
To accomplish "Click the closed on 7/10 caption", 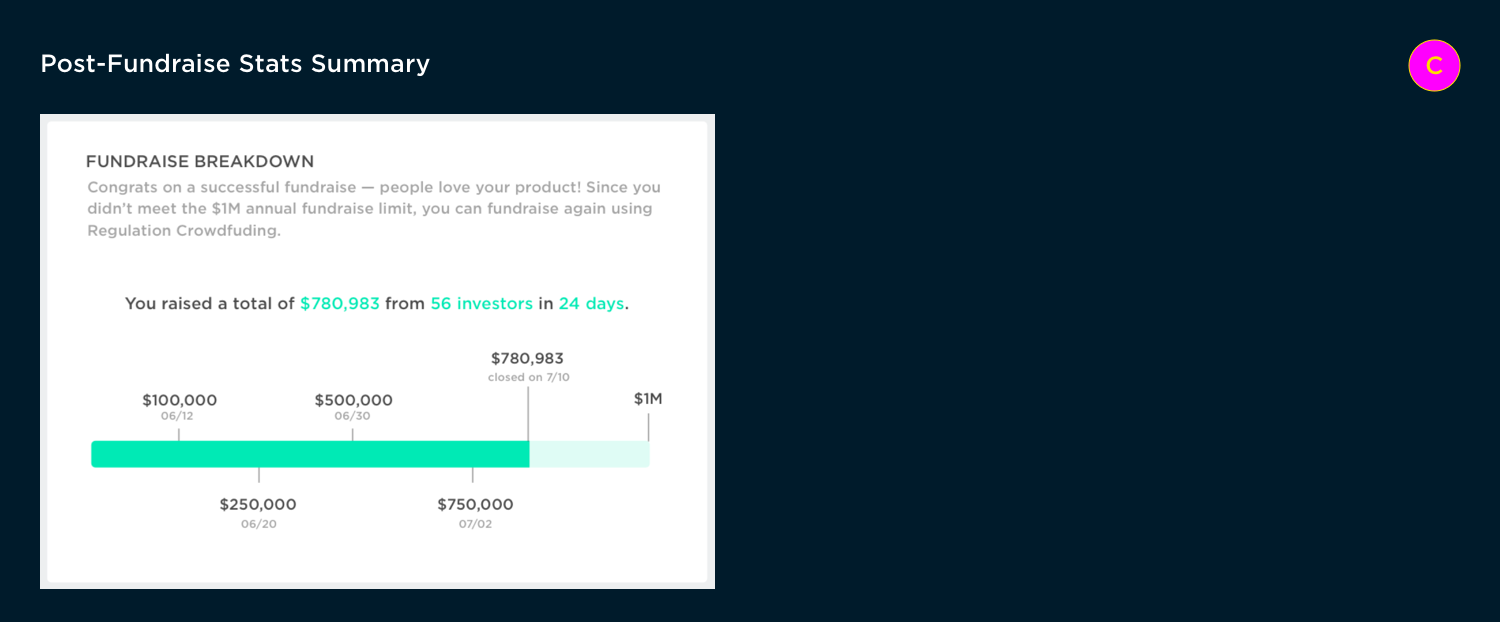I will pos(529,377).
